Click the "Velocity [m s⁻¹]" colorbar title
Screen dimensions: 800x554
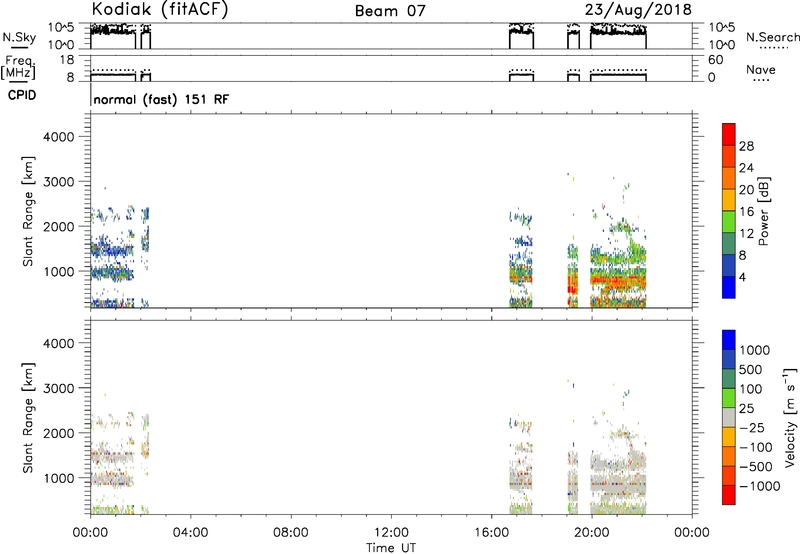tap(790, 418)
